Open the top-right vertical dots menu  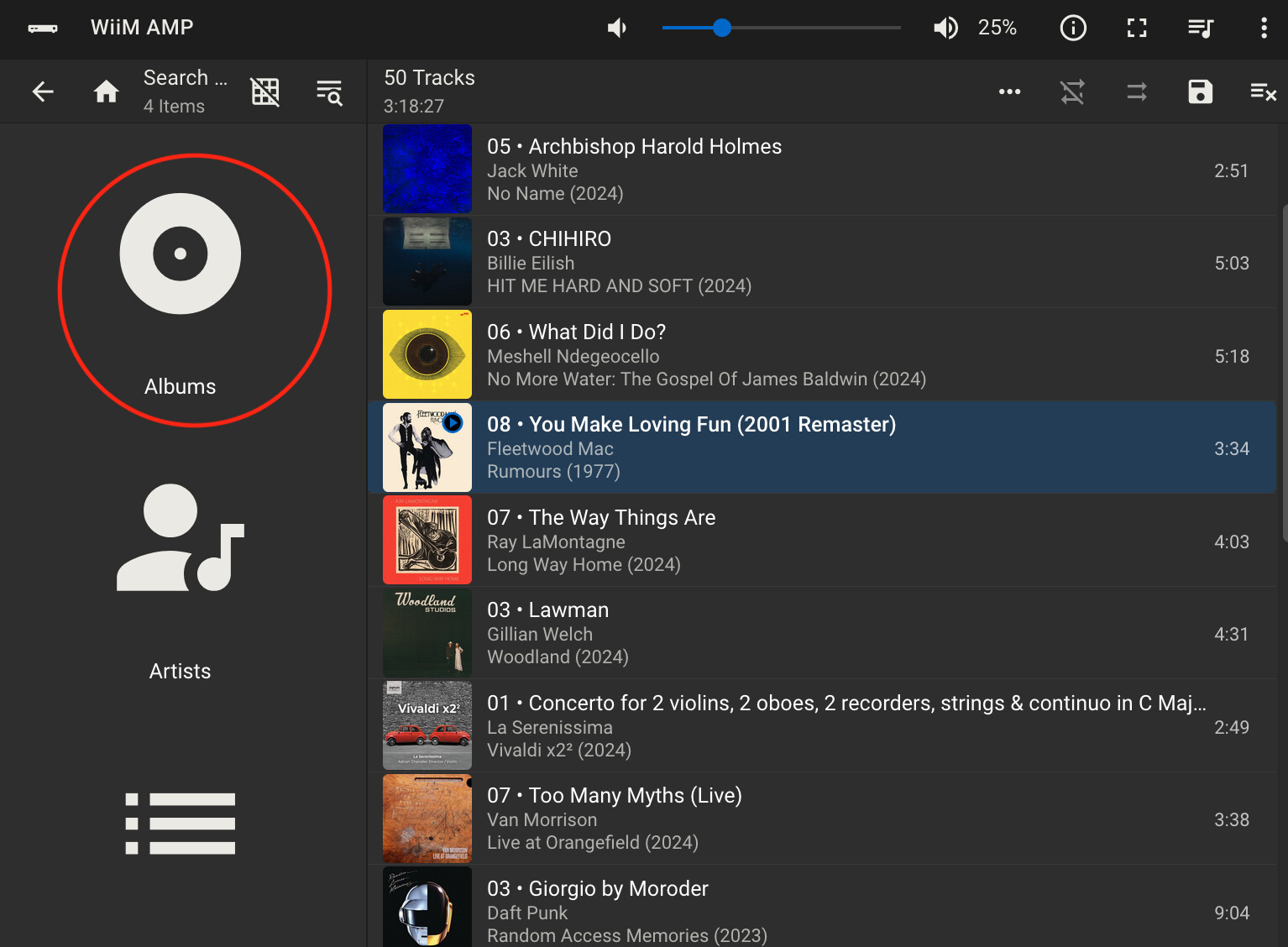[1264, 28]
